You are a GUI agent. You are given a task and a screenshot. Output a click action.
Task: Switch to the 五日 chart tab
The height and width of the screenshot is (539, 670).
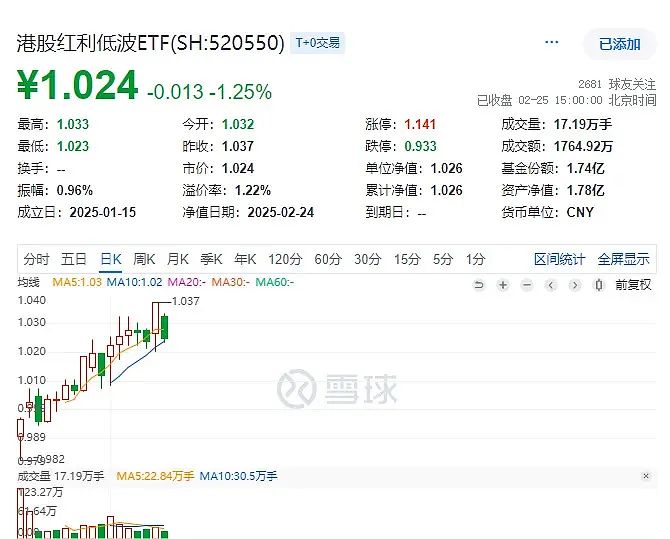[74, 259]
